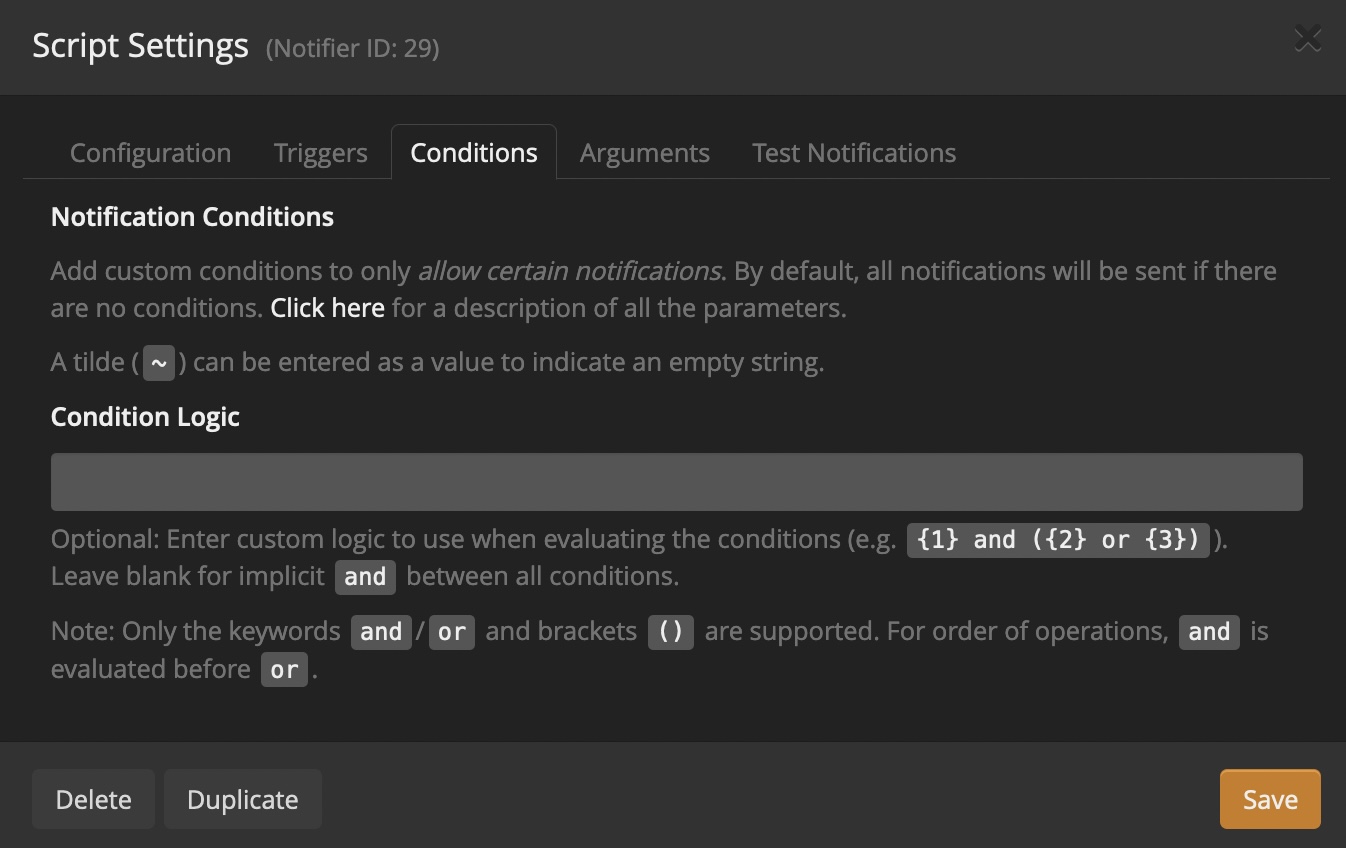This screenshot has height=848, width=1346.
Task: Switch to the Arguments tab
Action: click(x=644, y=152)
